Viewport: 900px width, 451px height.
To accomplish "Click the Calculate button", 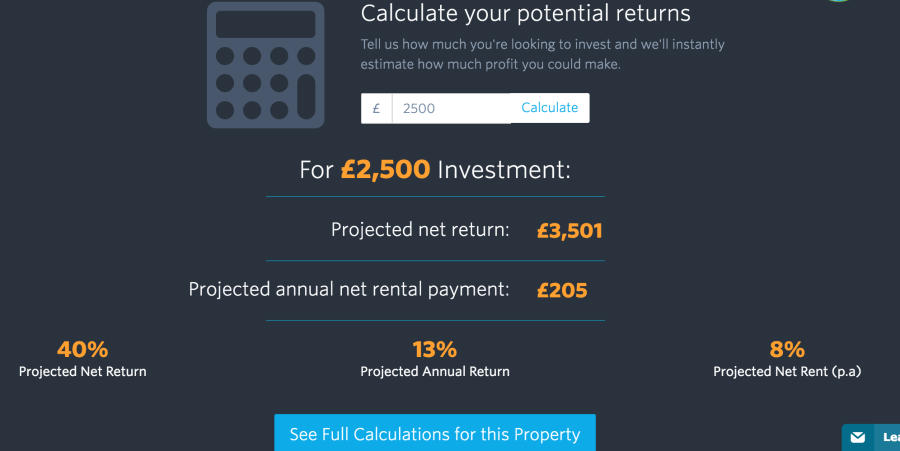I will pyautogui.click(x=549, y=108).
